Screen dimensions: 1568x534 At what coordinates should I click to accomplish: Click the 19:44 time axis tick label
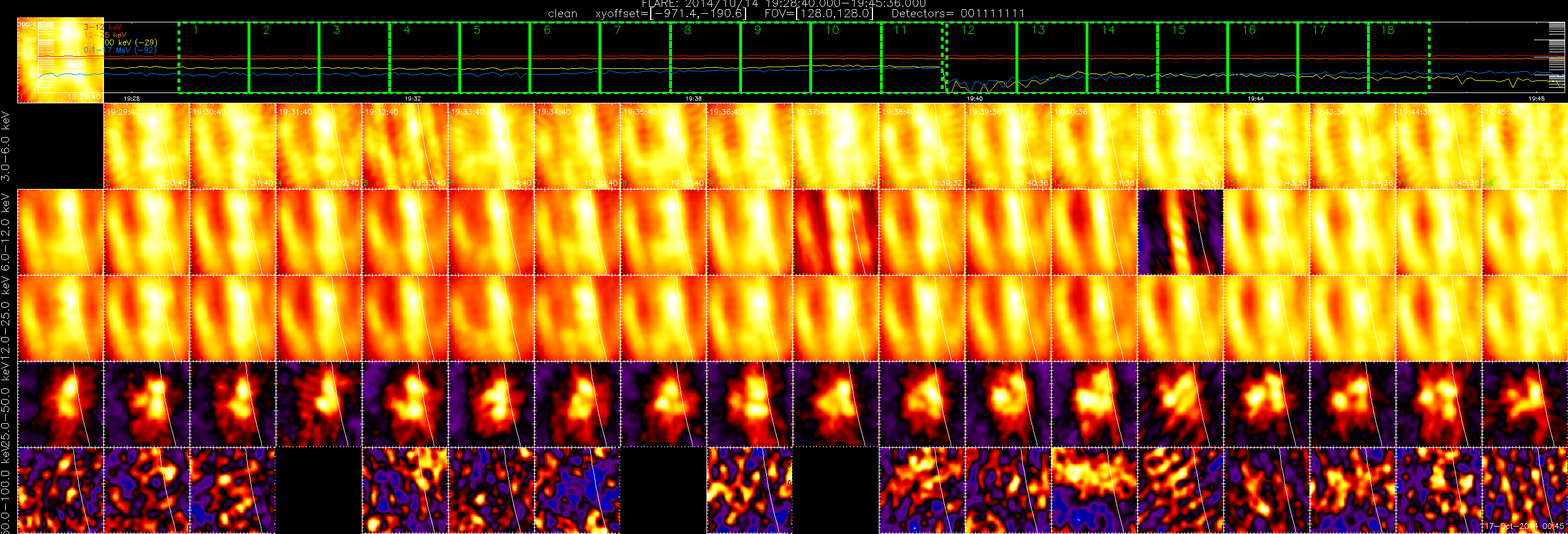[1256, 99]
